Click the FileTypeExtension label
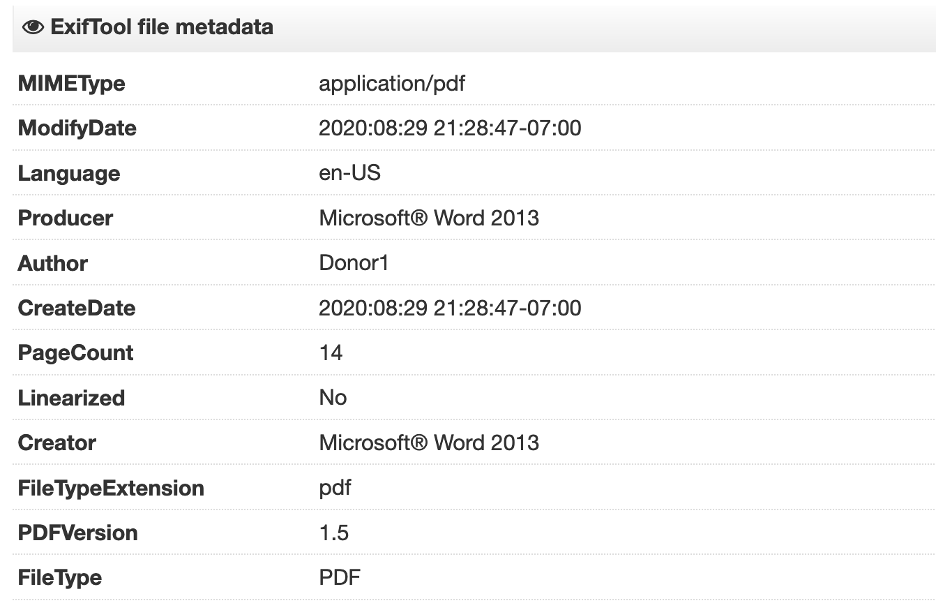Viewport: 936px width, 610px height. coord(111,488)
